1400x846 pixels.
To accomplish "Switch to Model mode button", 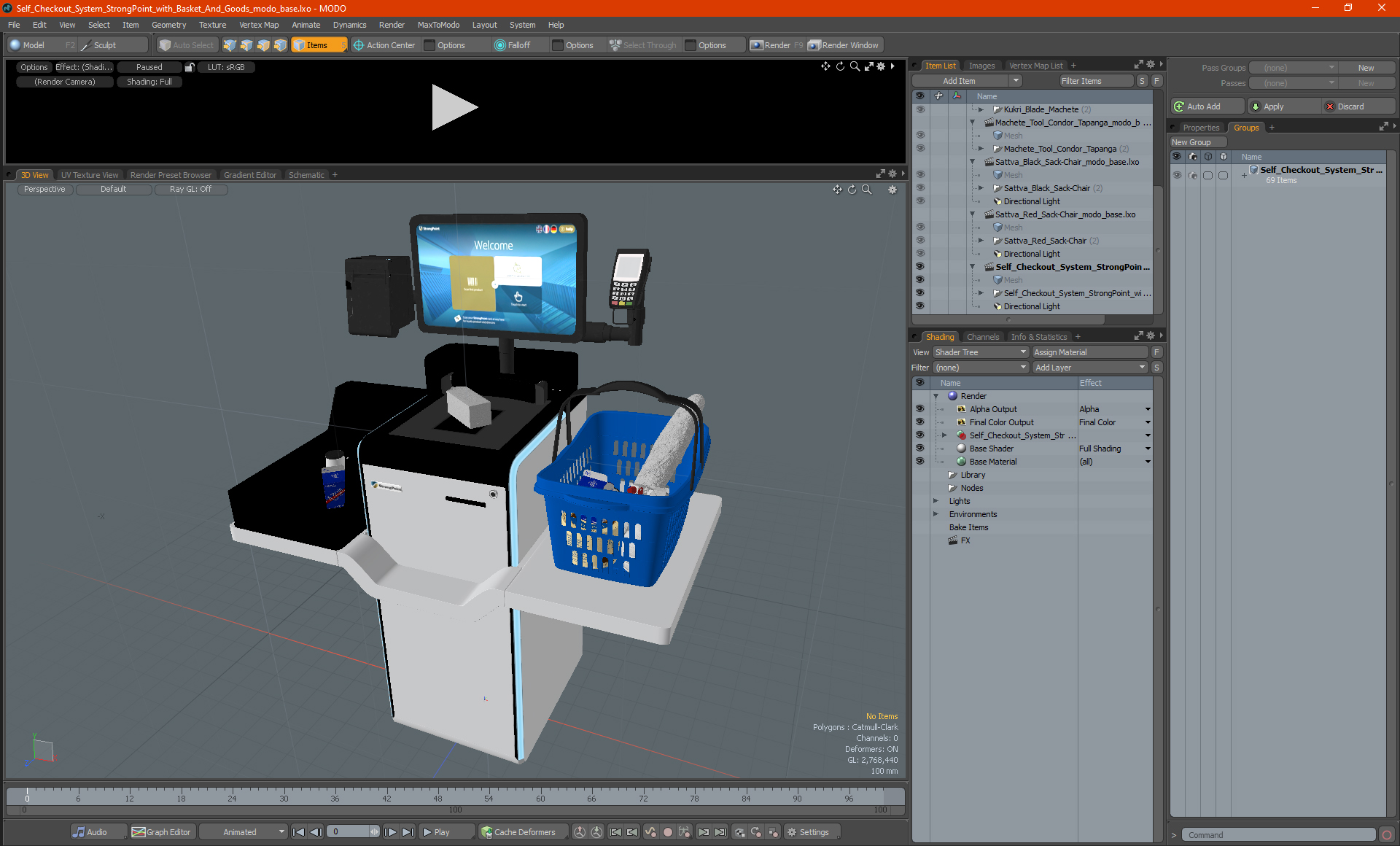I will pyautogui.click(x=42, y=45).
